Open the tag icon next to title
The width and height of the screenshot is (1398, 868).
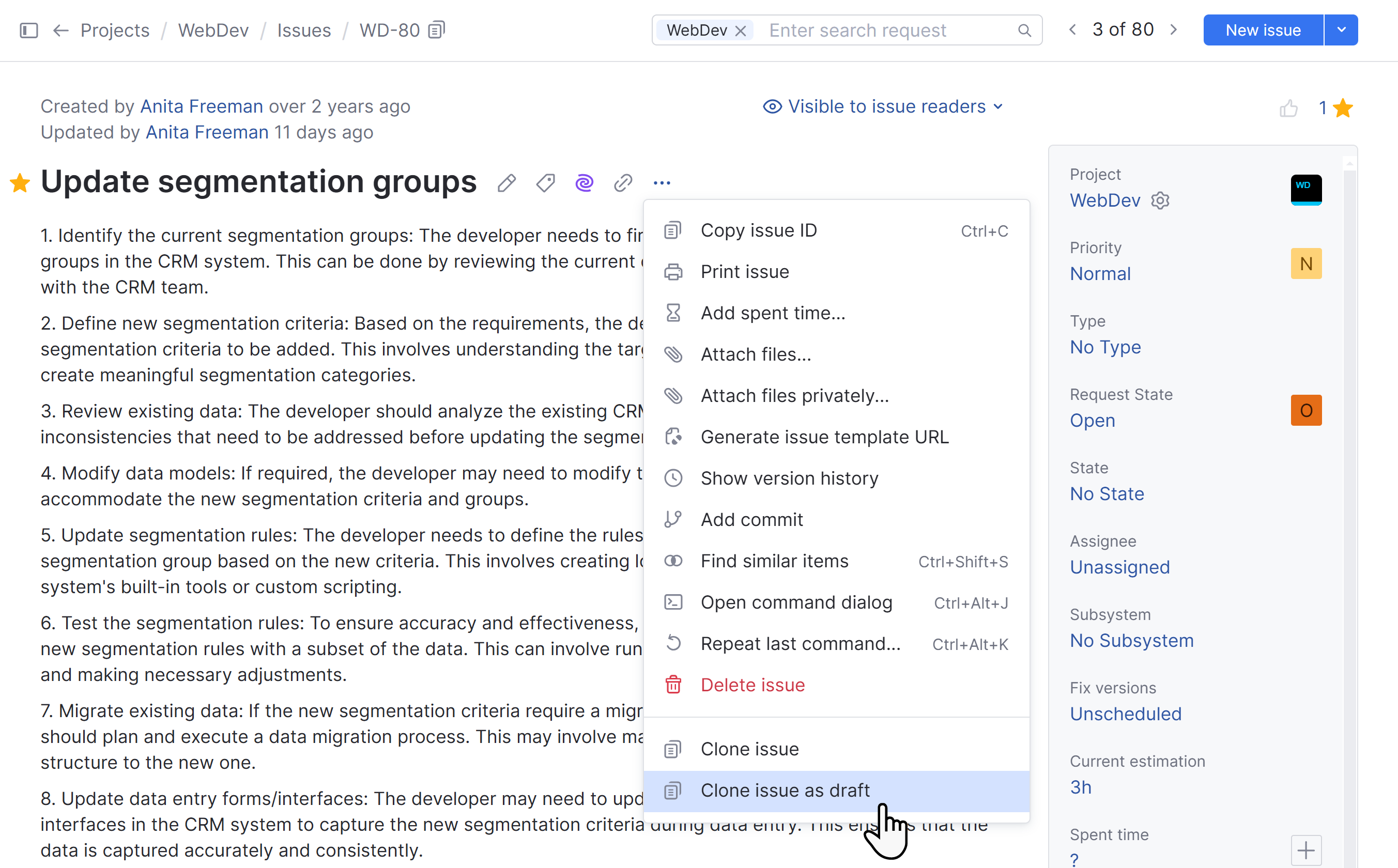[545, 183]
